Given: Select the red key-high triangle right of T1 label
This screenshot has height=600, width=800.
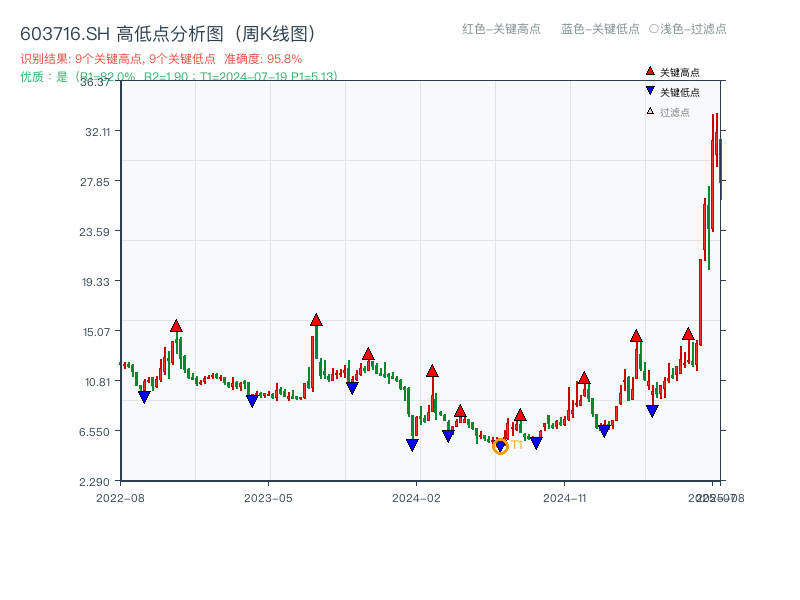Looking at the screenshot, I should click(520, 415).
